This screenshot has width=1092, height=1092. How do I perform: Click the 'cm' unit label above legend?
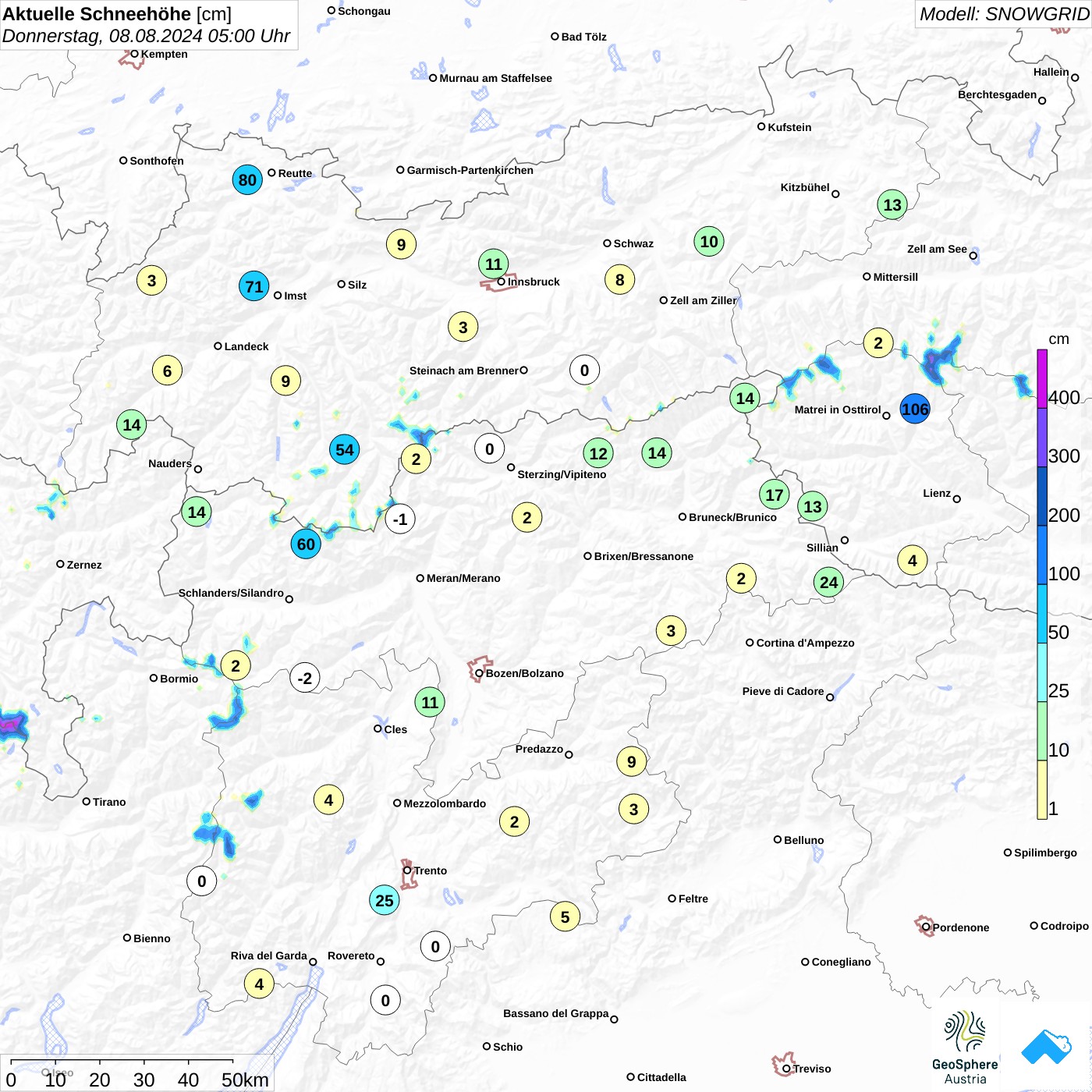tap(1058, 339)
